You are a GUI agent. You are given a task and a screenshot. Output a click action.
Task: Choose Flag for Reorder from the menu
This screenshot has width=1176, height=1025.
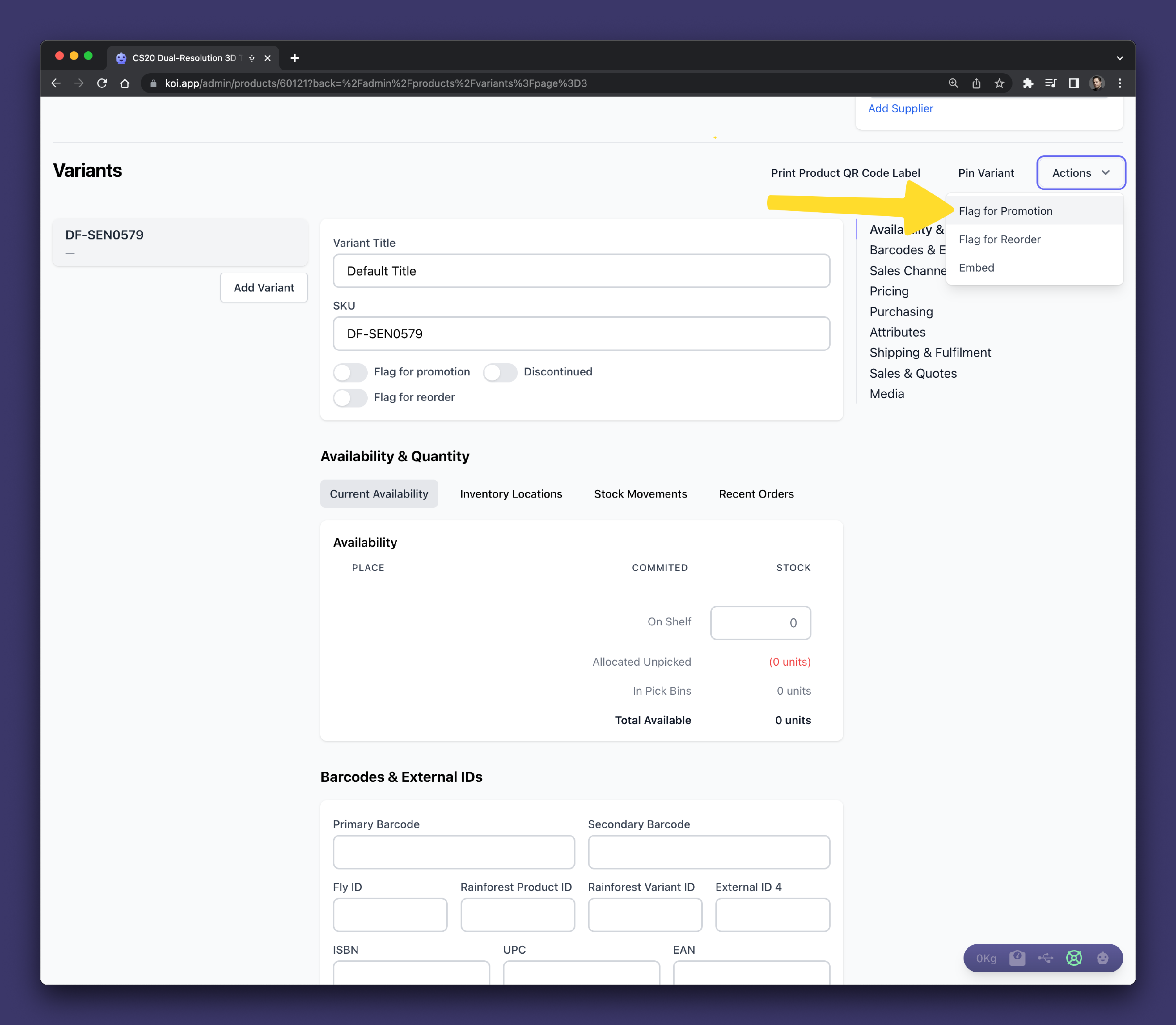999,240
